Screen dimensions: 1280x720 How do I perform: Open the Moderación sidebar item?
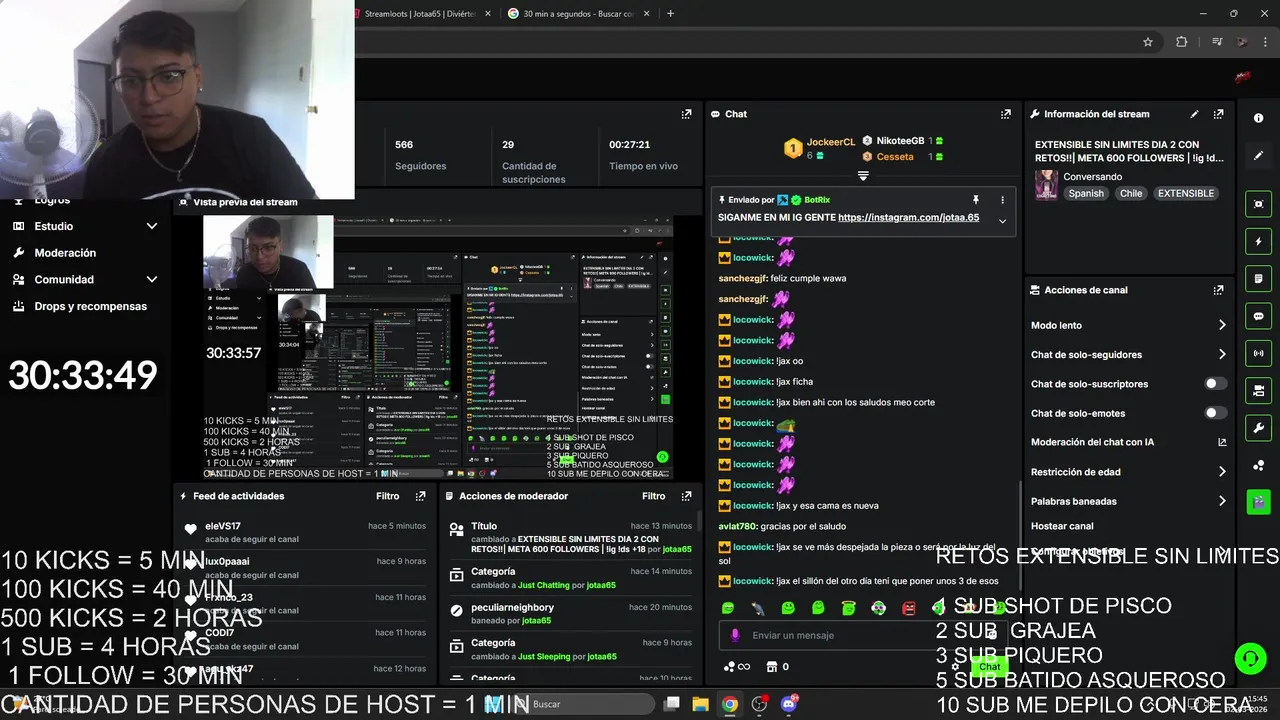(x=65, y=253)
